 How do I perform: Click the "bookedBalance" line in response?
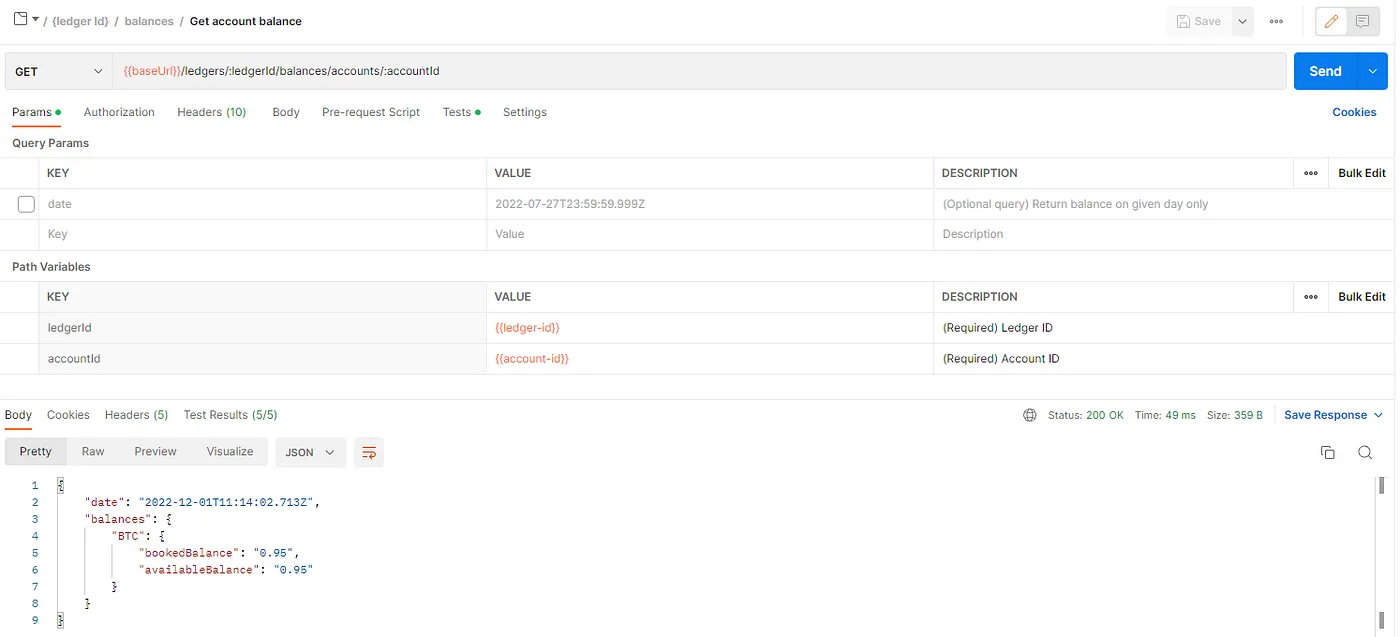point(219,552)
